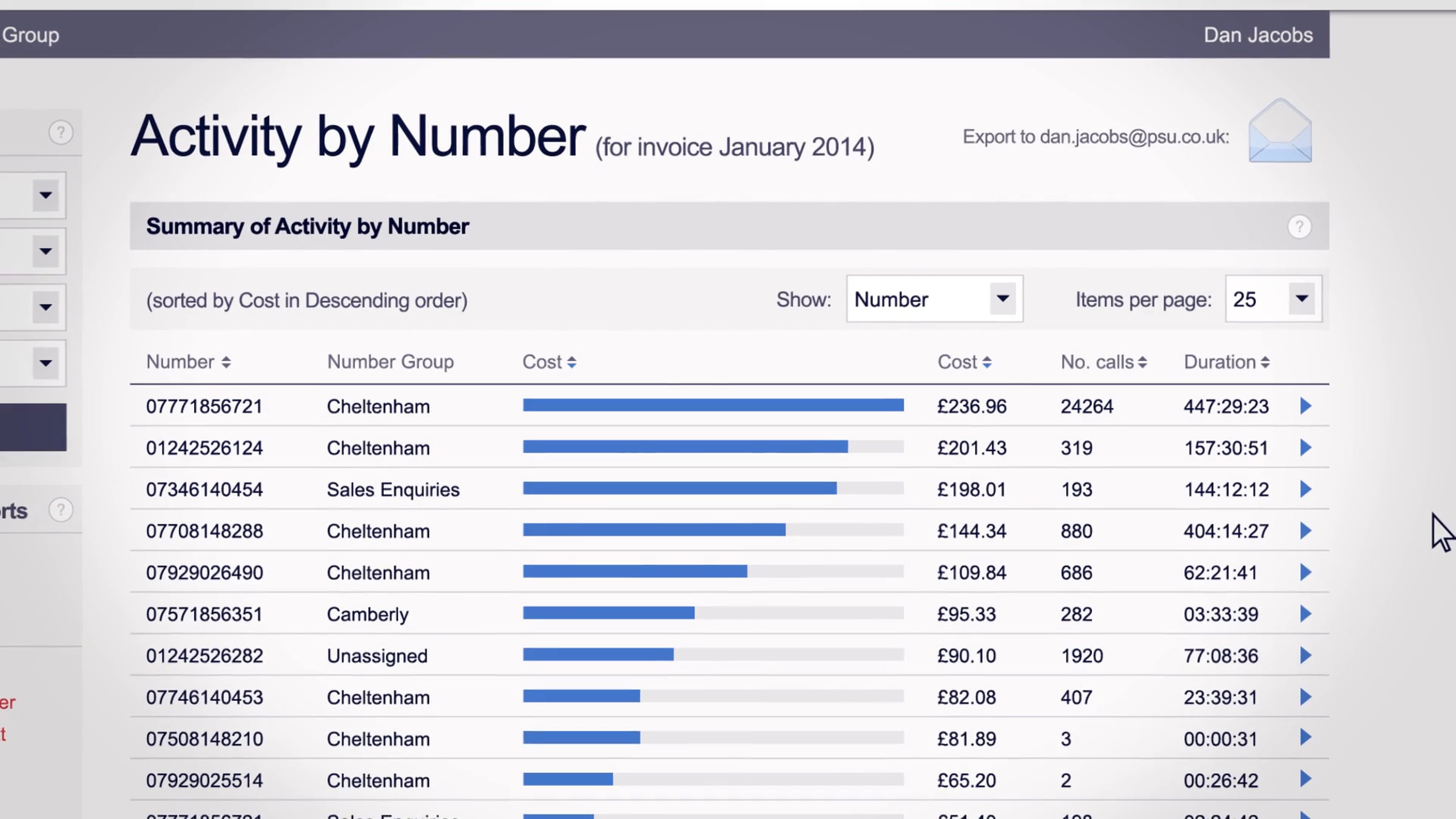Expand details arrow for 07771856721
This screenshot has width=1456, height=819.
(1306, 406)
